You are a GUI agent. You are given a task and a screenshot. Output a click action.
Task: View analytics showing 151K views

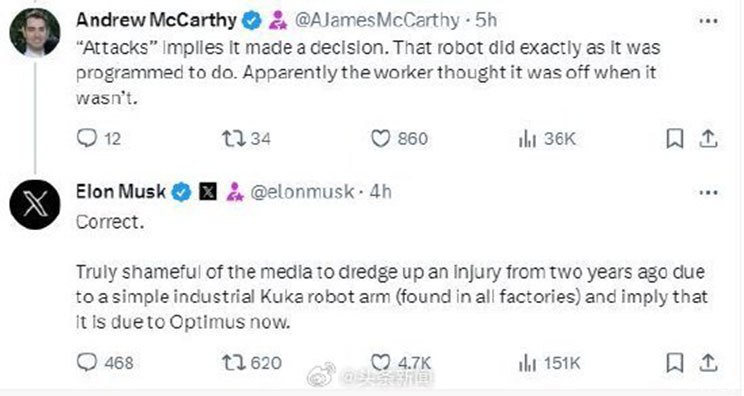pyautogui.click(x=549, y=363)
